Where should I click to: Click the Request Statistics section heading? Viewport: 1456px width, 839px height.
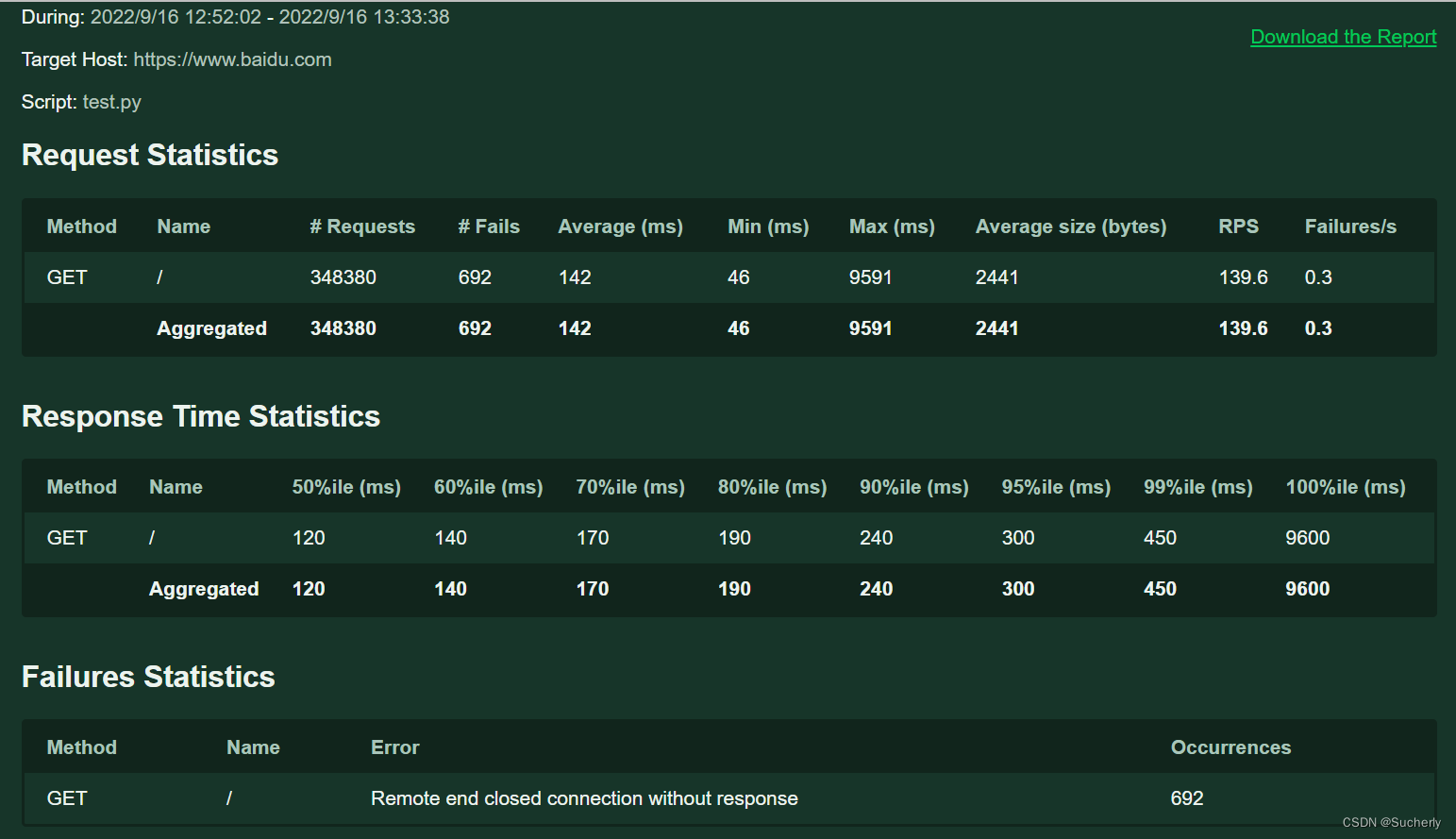tap(149, 155)
